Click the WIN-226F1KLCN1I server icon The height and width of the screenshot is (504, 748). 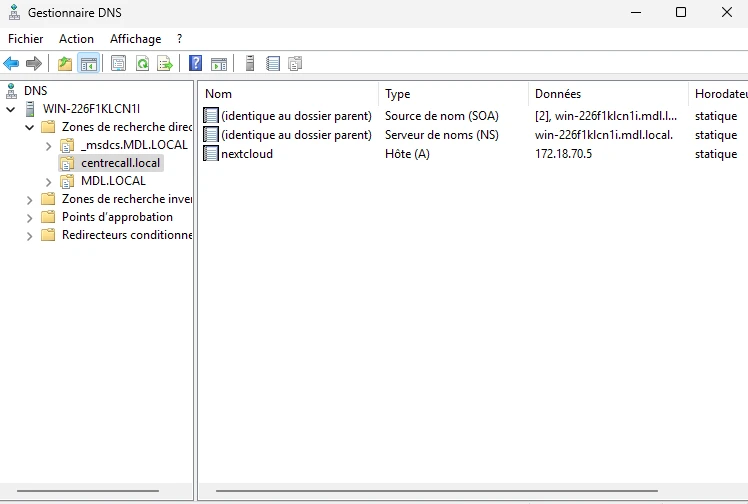(30, 109)
